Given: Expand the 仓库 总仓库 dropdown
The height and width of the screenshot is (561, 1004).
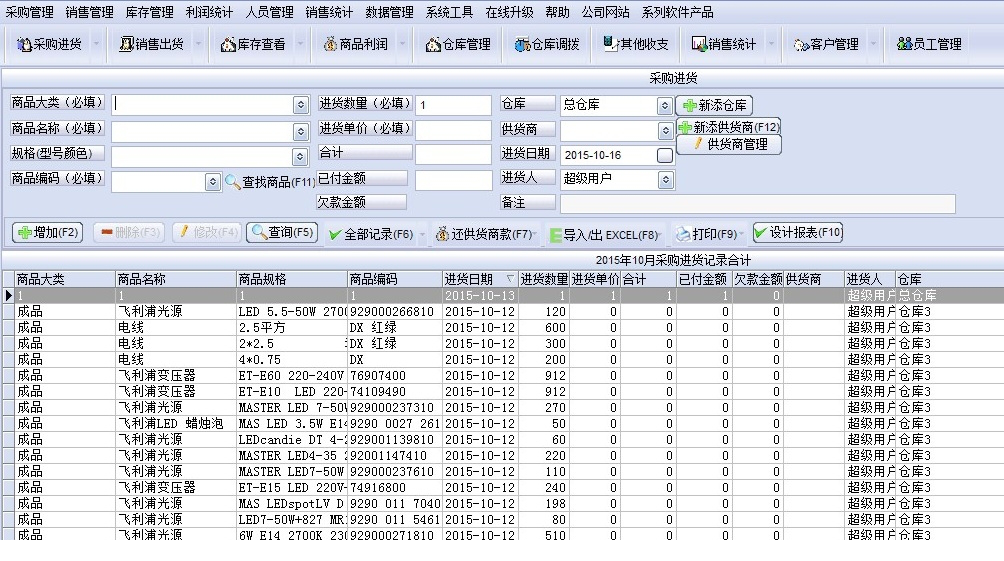Looking at the screenshot, I should coord(665,105).
